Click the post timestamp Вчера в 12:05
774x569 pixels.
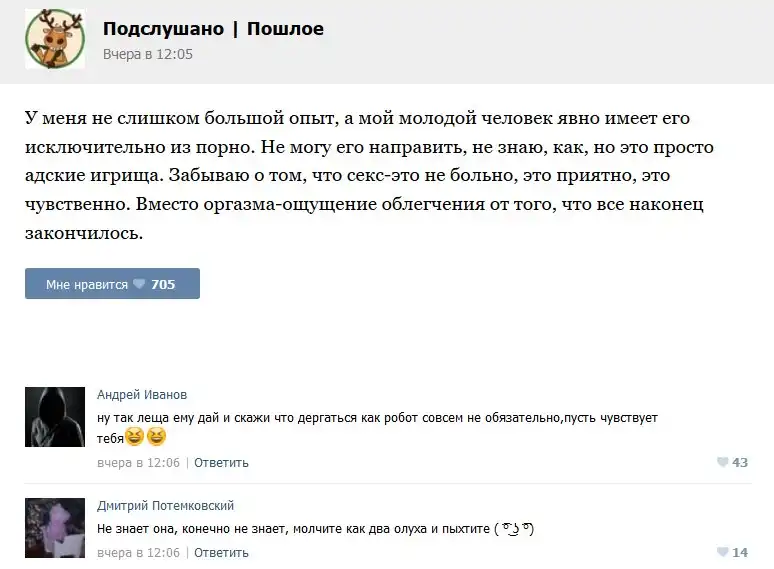[x=147, y=54]
